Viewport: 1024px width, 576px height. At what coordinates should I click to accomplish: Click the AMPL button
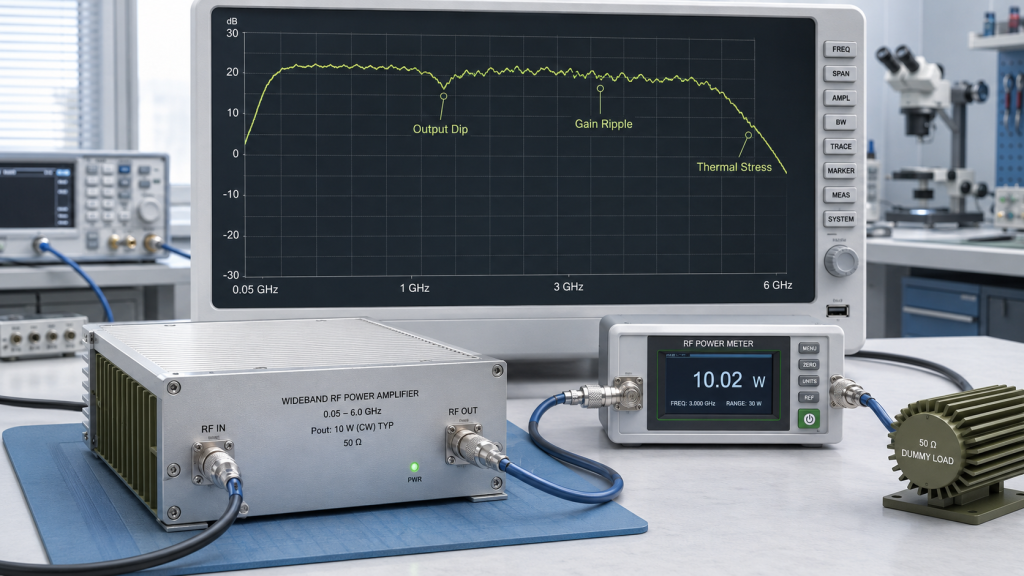click(x=840, y=98)
